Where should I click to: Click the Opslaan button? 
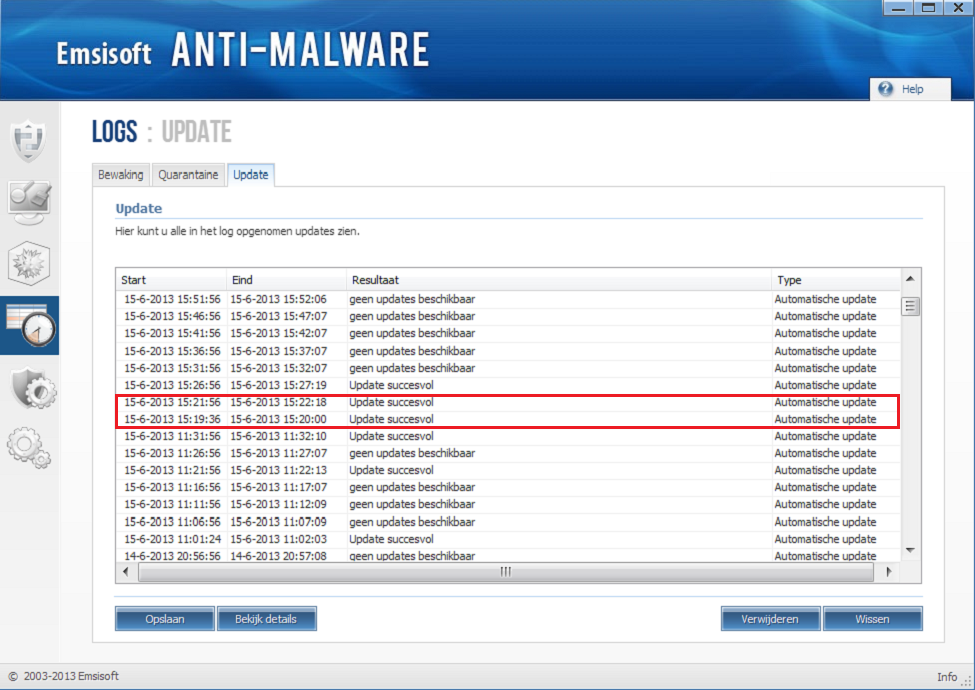click(x=165, y=619)
